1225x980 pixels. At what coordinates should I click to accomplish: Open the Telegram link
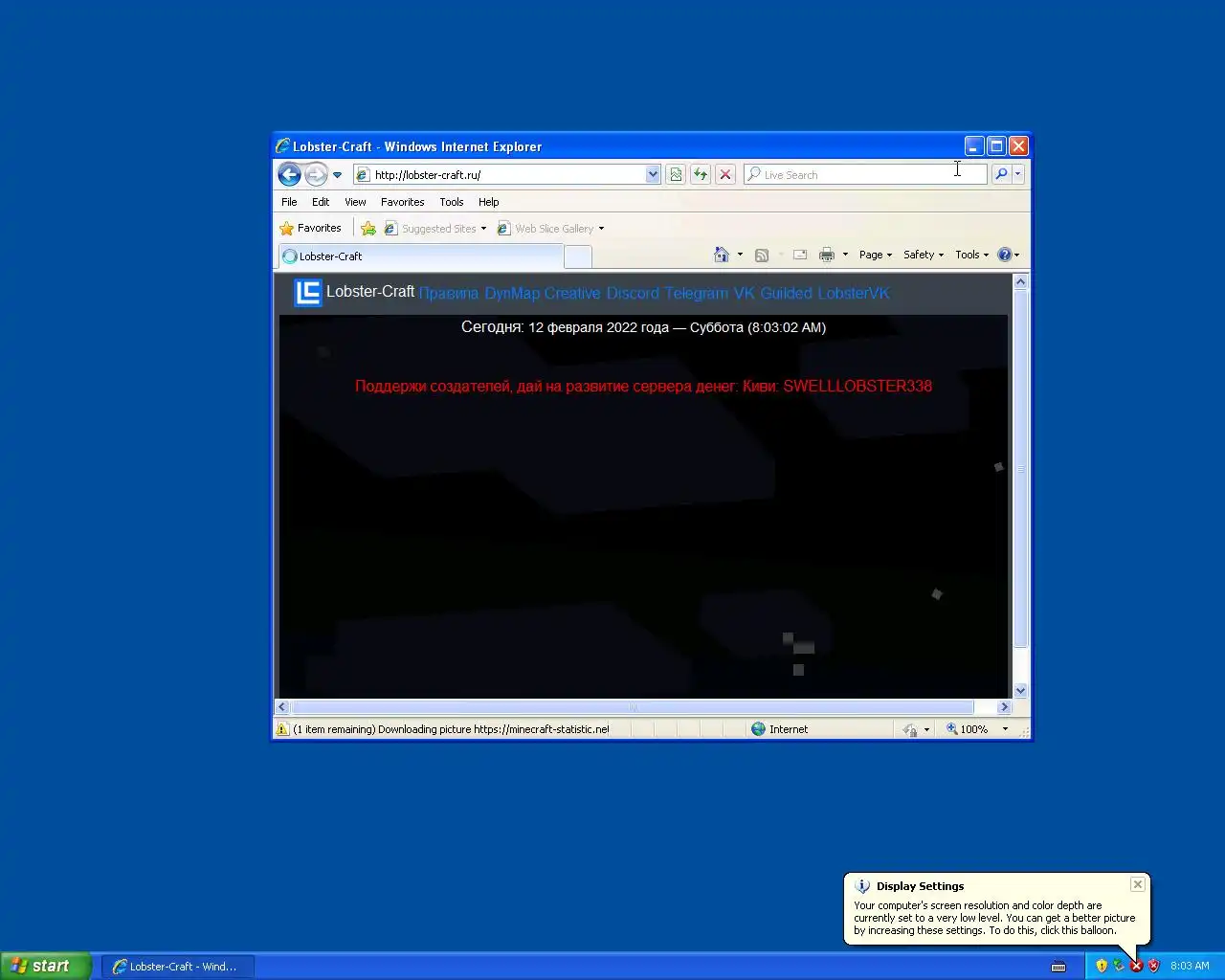click(x=697, y=293)
